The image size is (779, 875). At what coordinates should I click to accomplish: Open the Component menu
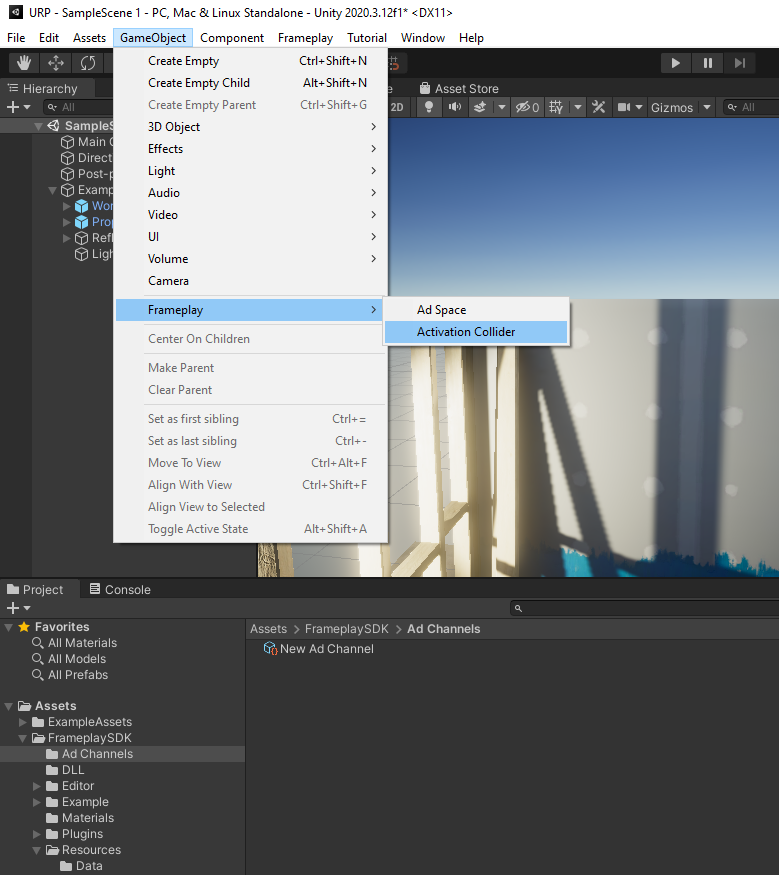coord(232,38)
